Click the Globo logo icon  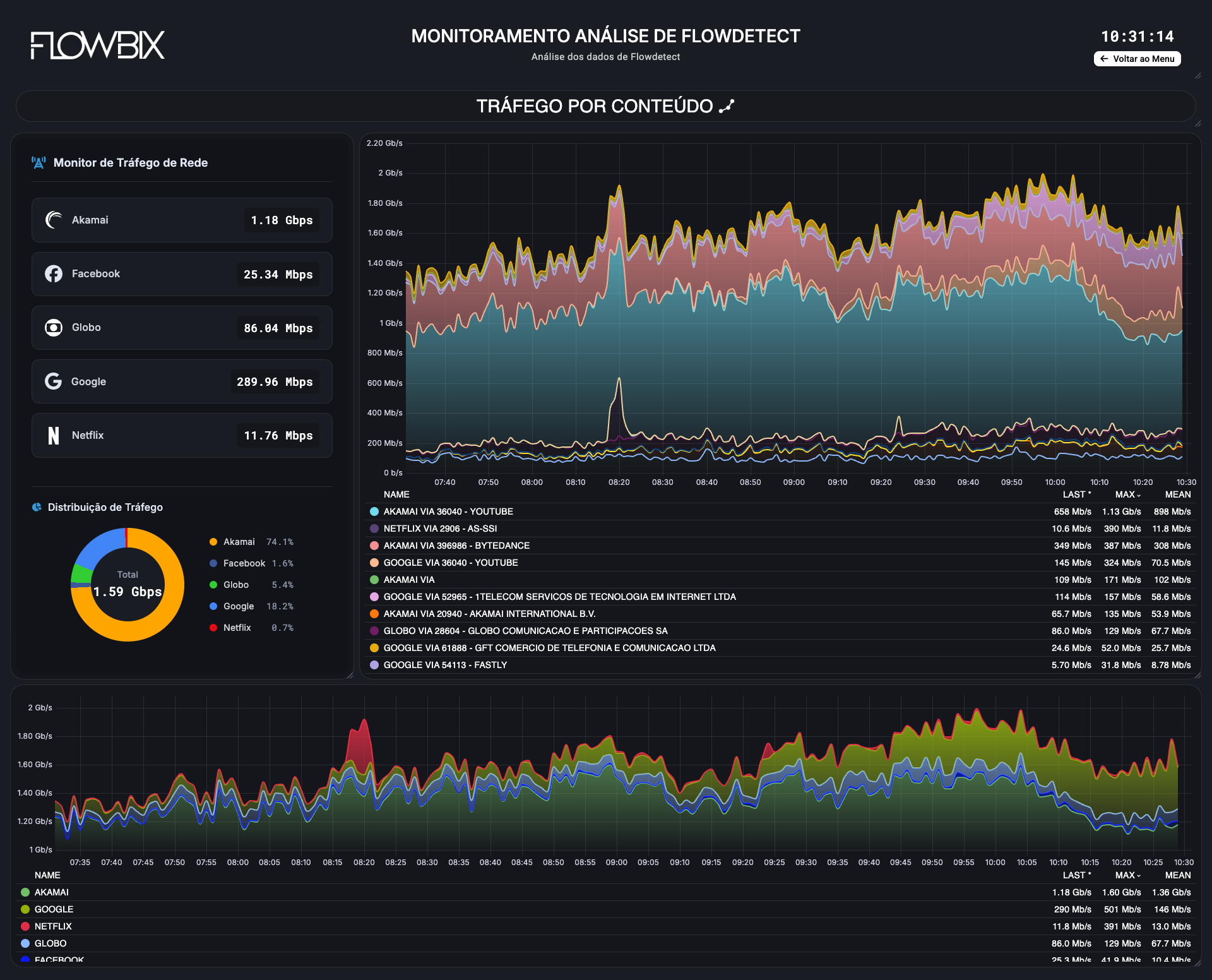click(x=54, y=328)
